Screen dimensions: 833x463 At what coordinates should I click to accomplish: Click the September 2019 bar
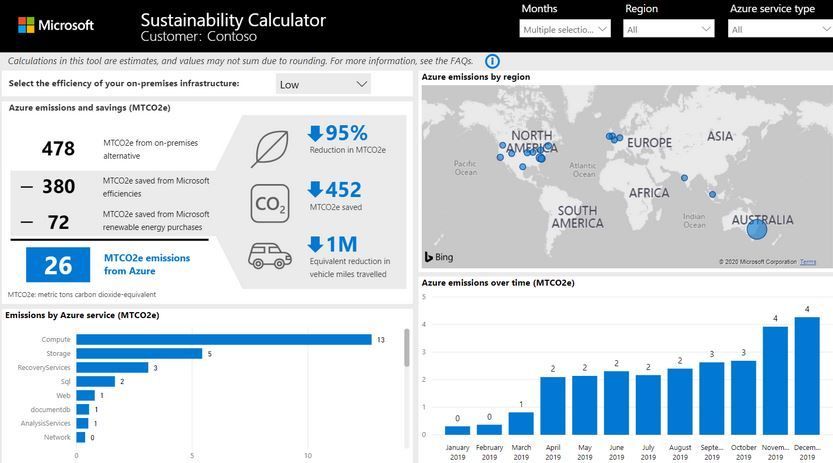coord(711,399)
